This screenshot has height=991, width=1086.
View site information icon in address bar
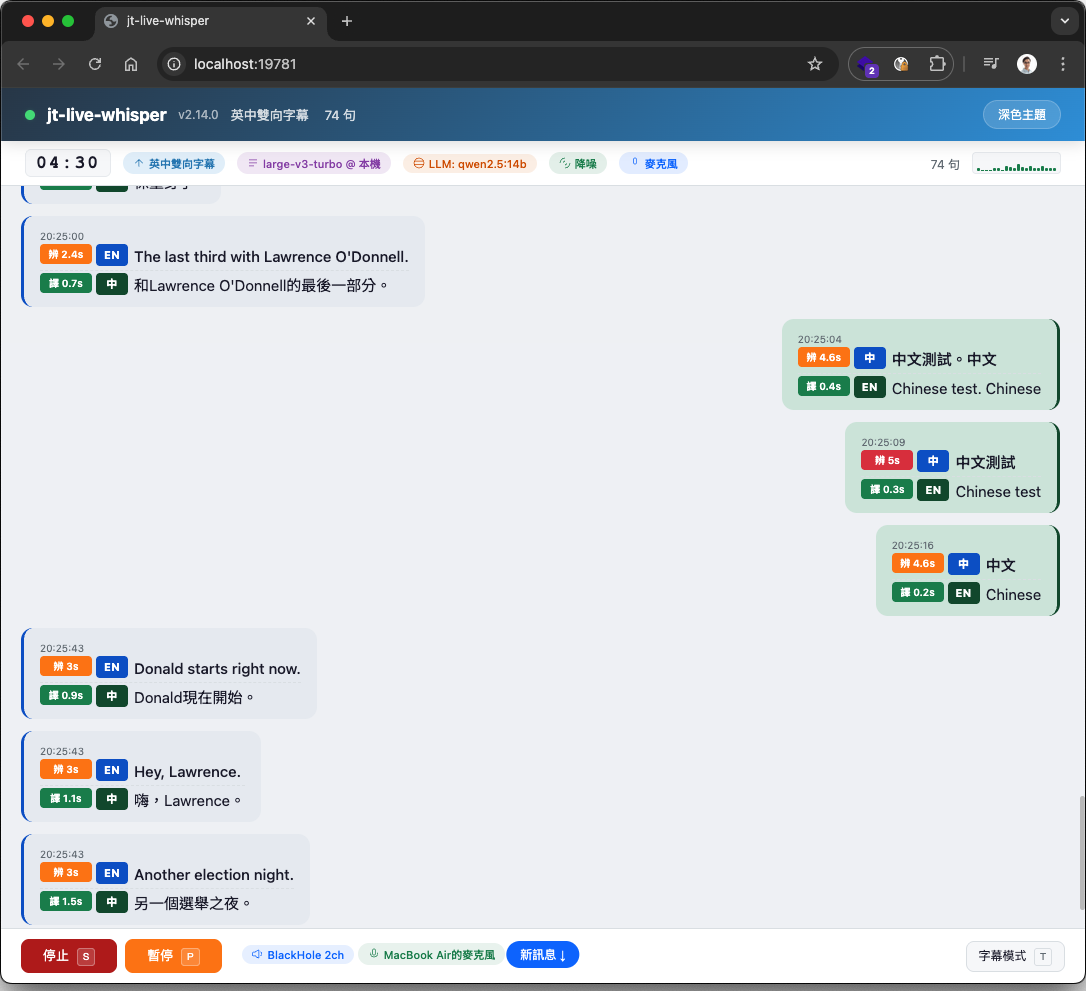point(175,64)
